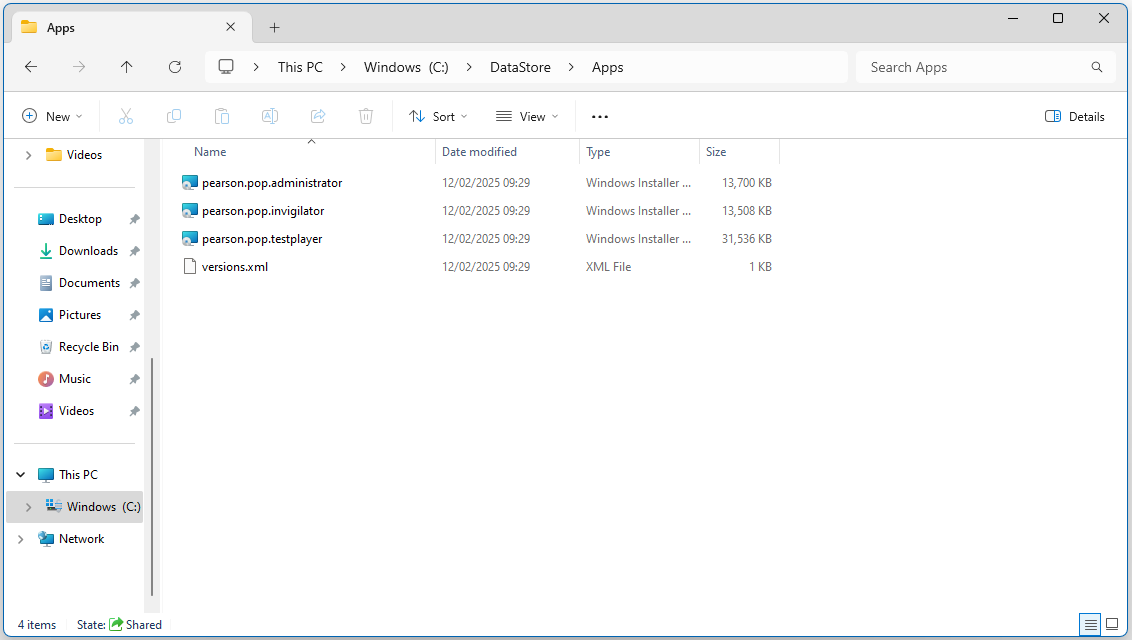Viewport: 1132px width, 640px height.
Task: Open the See more ellipsis menu
Action: (599, 116)
